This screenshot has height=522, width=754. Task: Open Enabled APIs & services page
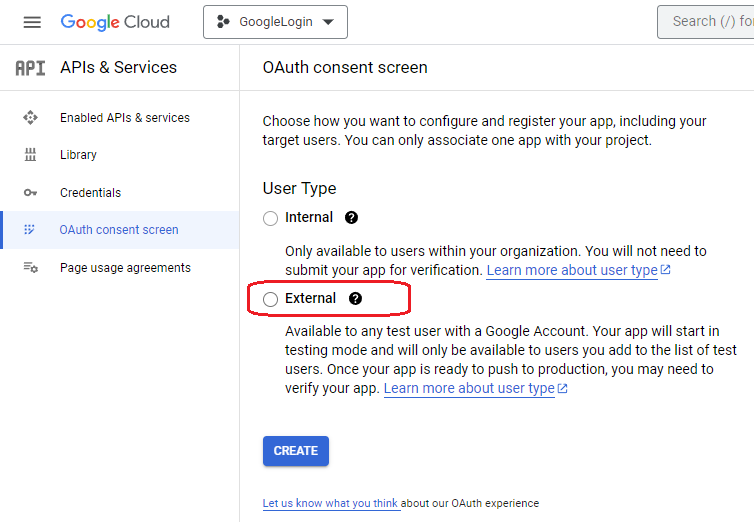pos(124,118)
